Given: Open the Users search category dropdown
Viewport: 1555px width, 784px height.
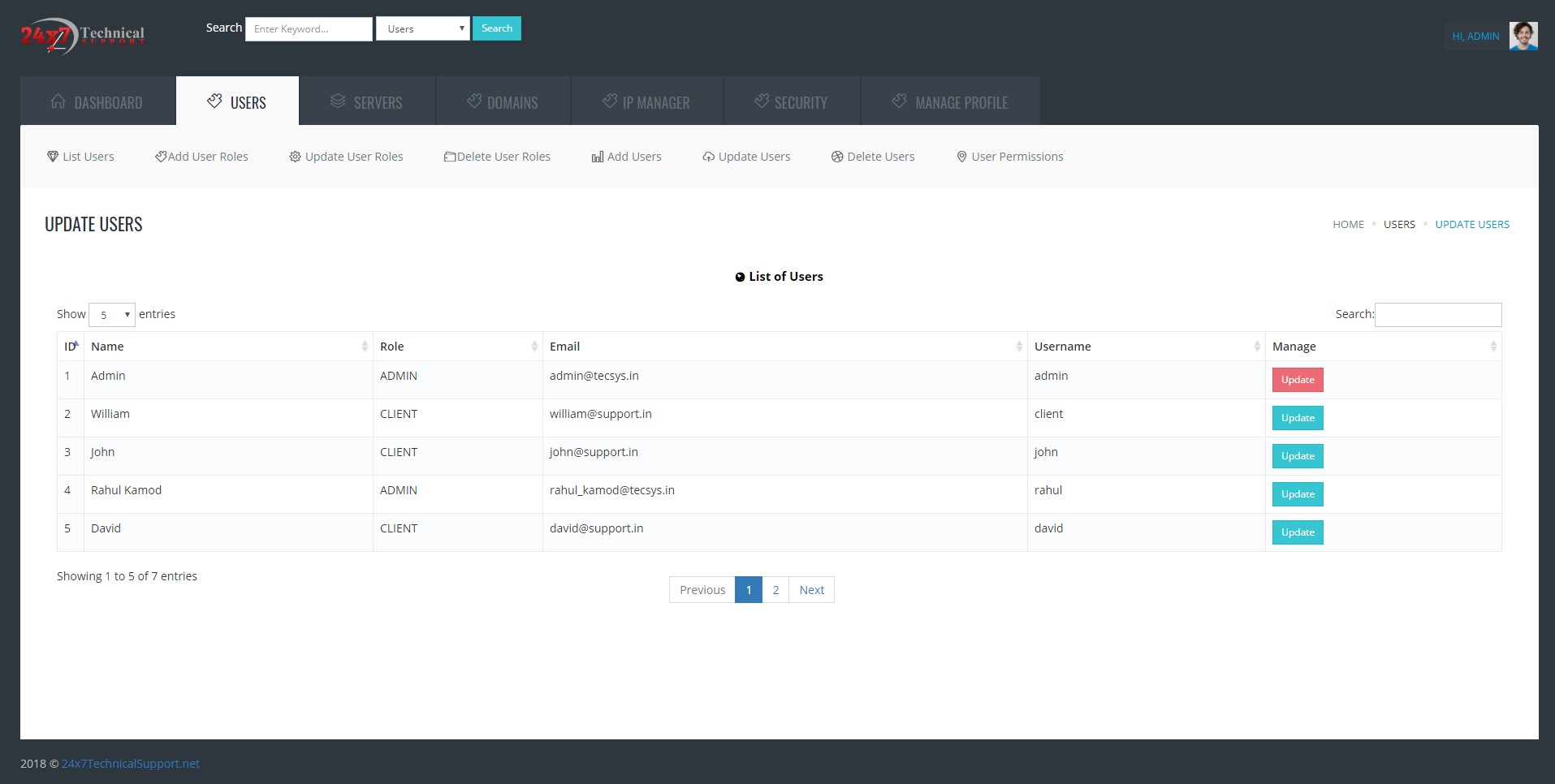Looking at the screenshot, I should 423,28.
